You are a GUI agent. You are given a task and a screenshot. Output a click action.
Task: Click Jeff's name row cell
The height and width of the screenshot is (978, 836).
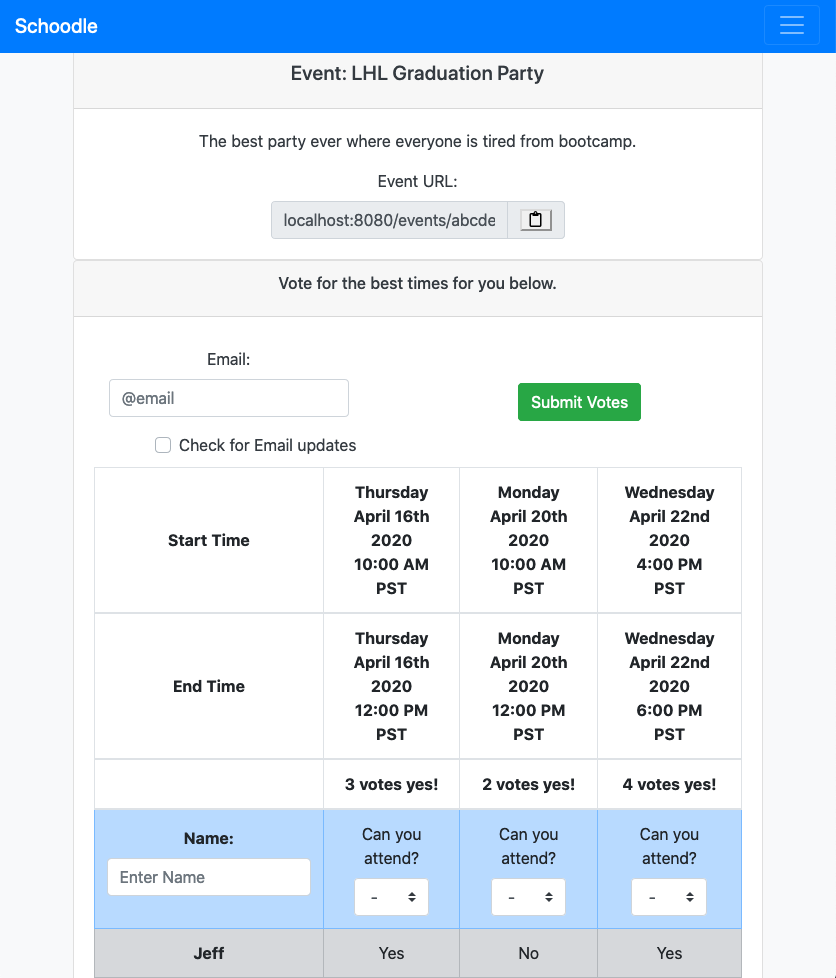209,953
